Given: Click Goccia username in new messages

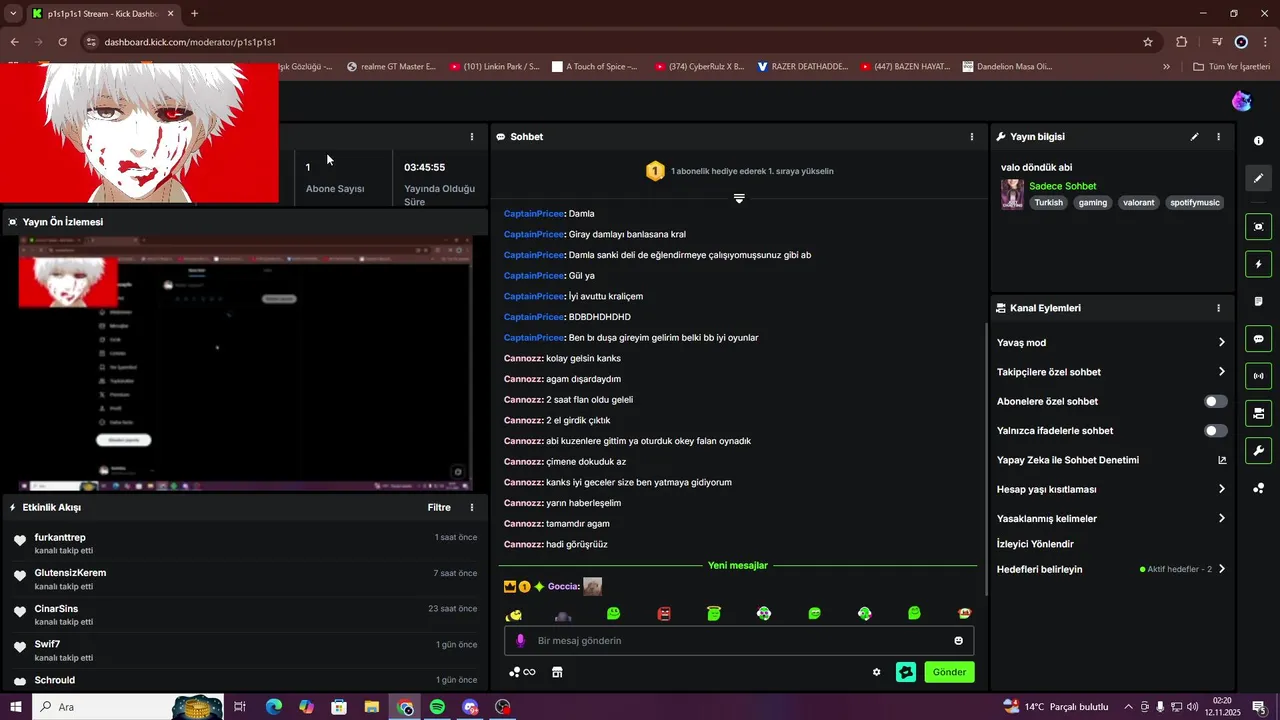Looking at the screenshot, I should (x=563, y=587).
